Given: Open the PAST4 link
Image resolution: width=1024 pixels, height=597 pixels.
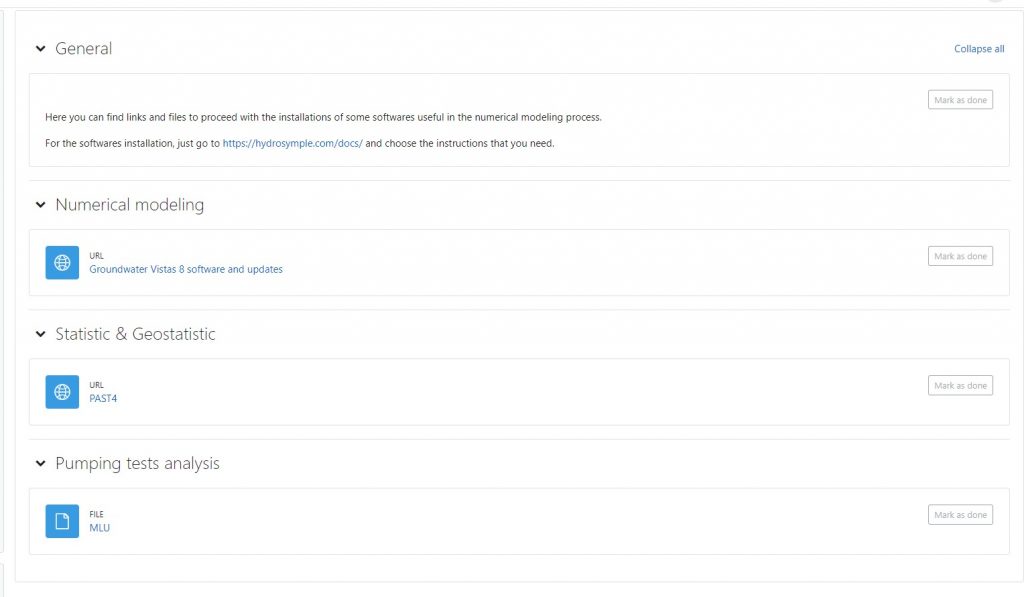Looking at the screenshot, I should pos(103,398).
